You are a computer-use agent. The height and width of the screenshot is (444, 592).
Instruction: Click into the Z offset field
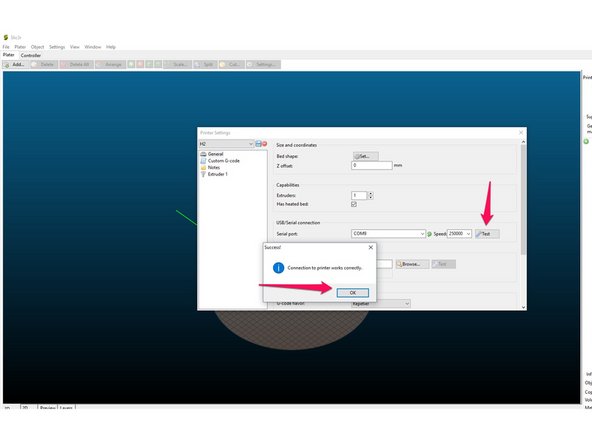(x=372, y=165)
